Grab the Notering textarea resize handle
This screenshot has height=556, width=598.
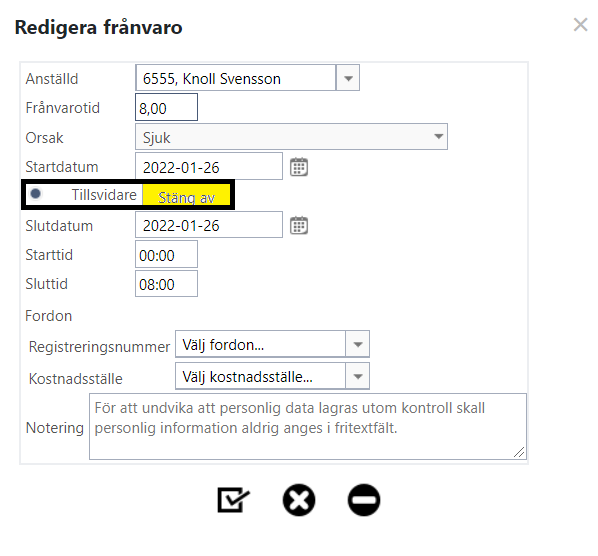519,452
